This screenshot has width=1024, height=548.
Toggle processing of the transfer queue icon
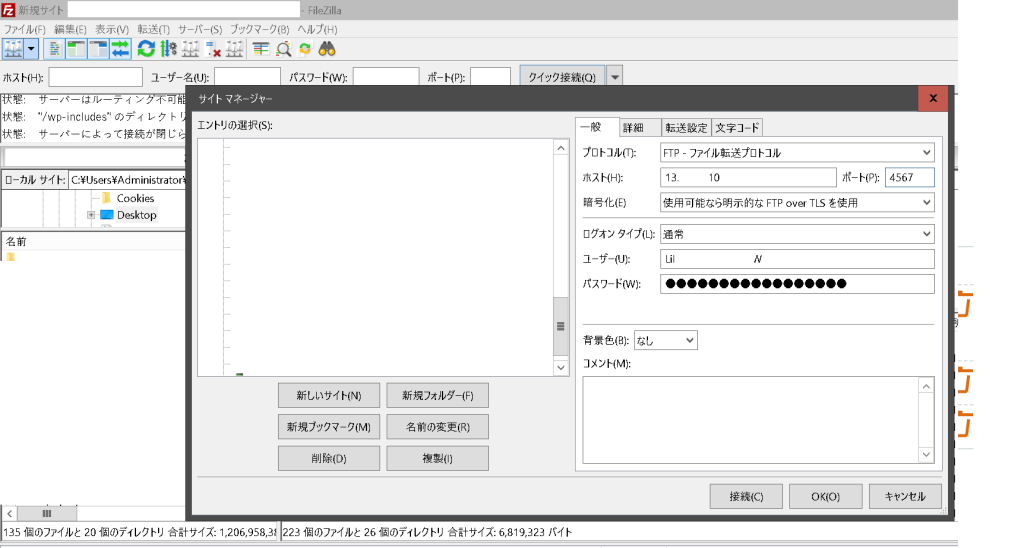tap(168, 49)
